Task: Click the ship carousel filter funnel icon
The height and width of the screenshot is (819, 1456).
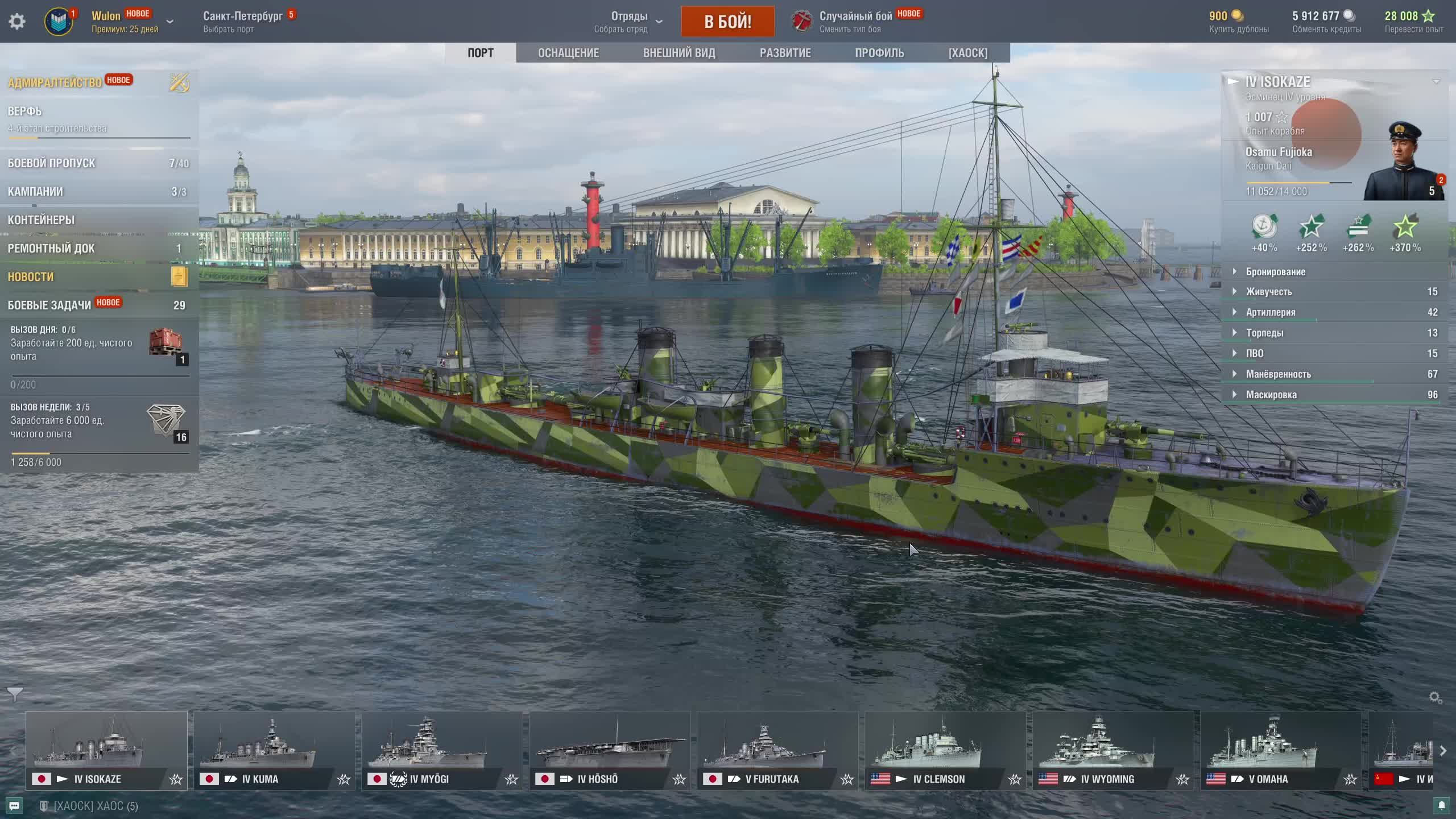Action: (15, 694)
